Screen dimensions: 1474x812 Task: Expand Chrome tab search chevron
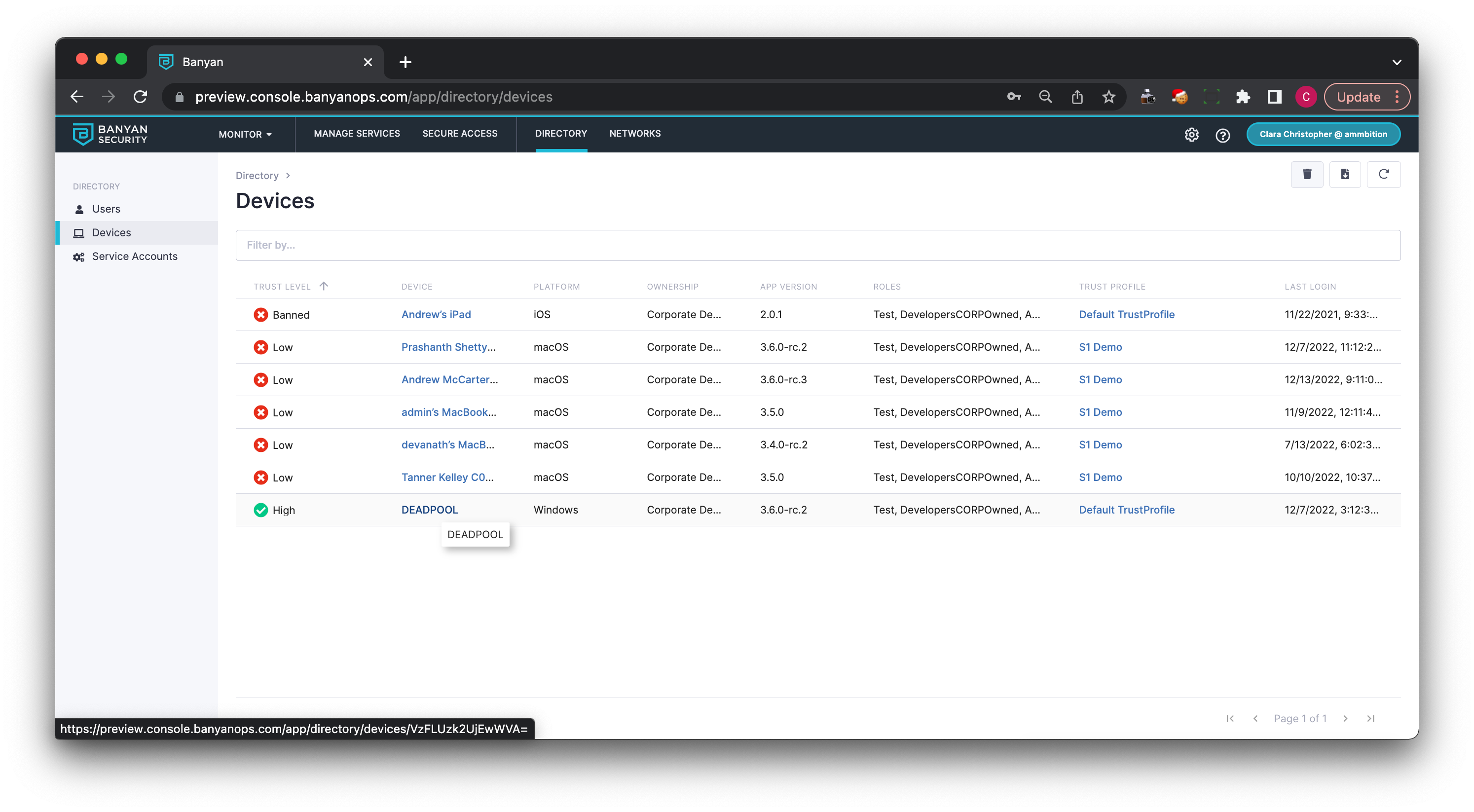(x=1396, y=62)
